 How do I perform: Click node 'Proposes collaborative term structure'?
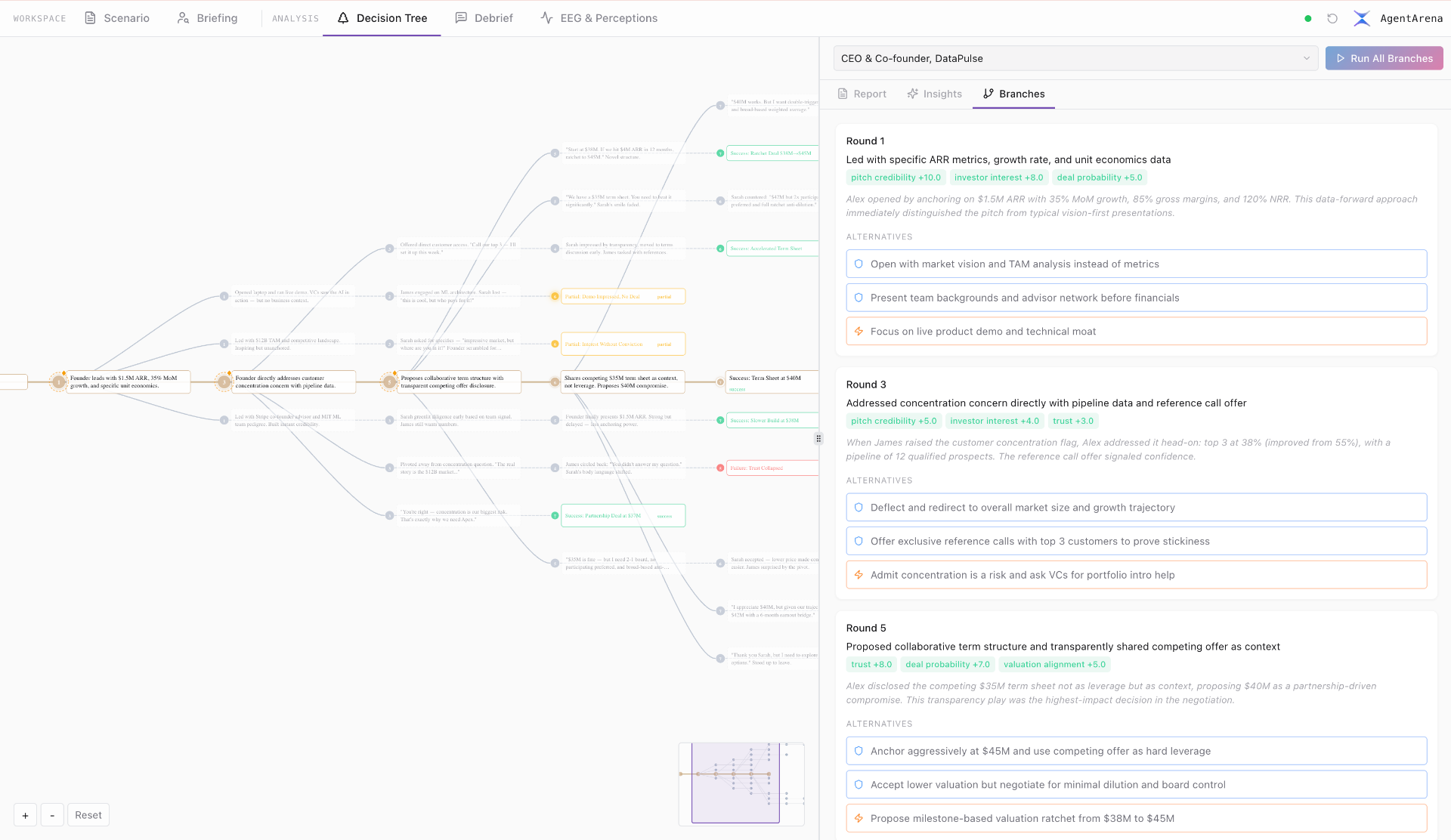click(x=459, y=381)
